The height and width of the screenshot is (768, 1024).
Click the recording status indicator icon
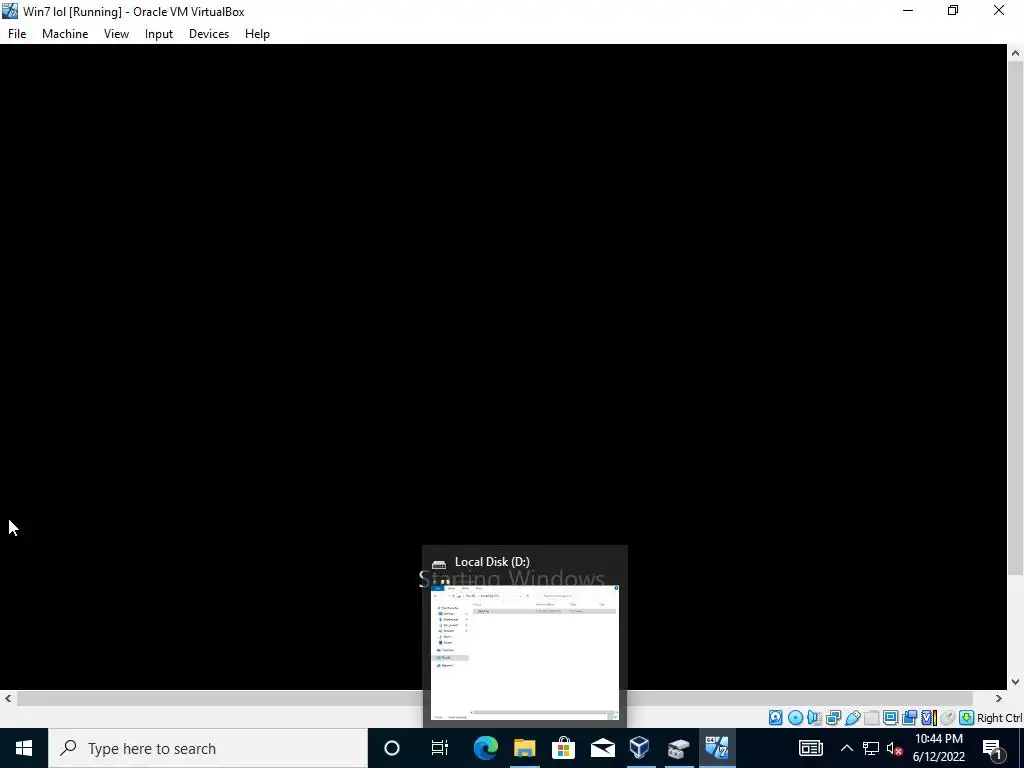(909, 718)
